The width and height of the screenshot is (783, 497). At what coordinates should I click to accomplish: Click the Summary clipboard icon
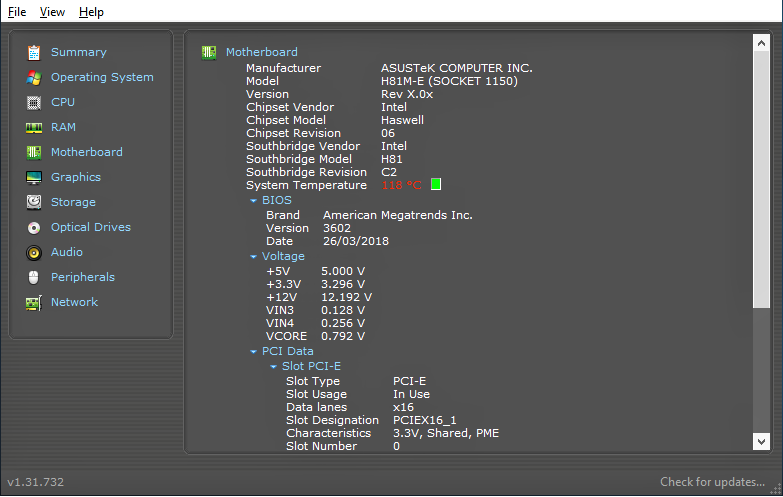(33, 52)
